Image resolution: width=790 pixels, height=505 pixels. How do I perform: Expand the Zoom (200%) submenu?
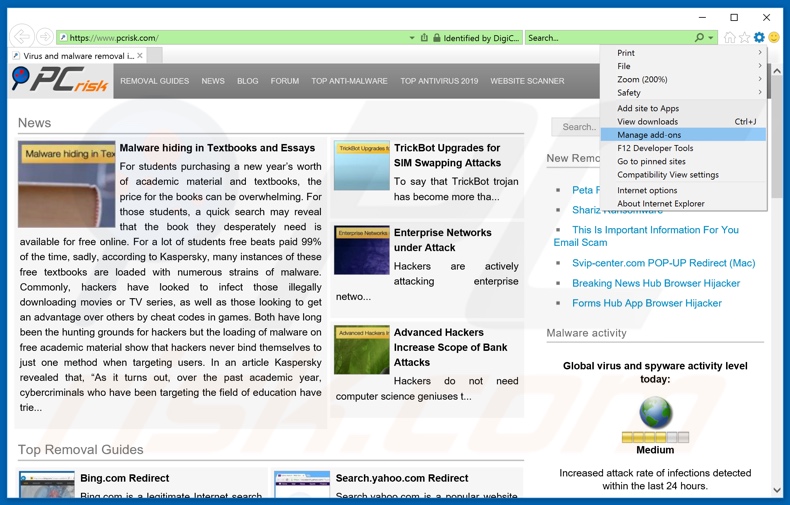(x=683, y=79)
